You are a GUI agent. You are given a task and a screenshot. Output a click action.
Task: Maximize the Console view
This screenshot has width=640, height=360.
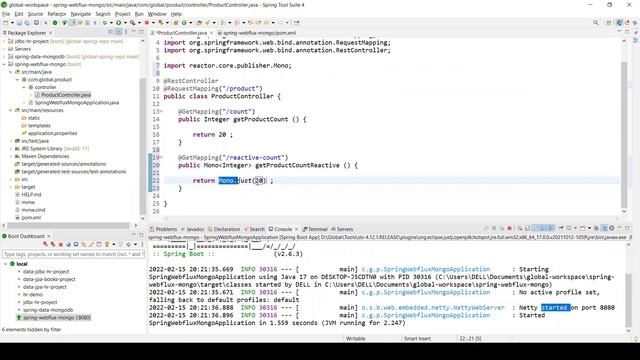click(x=627, y=228)
